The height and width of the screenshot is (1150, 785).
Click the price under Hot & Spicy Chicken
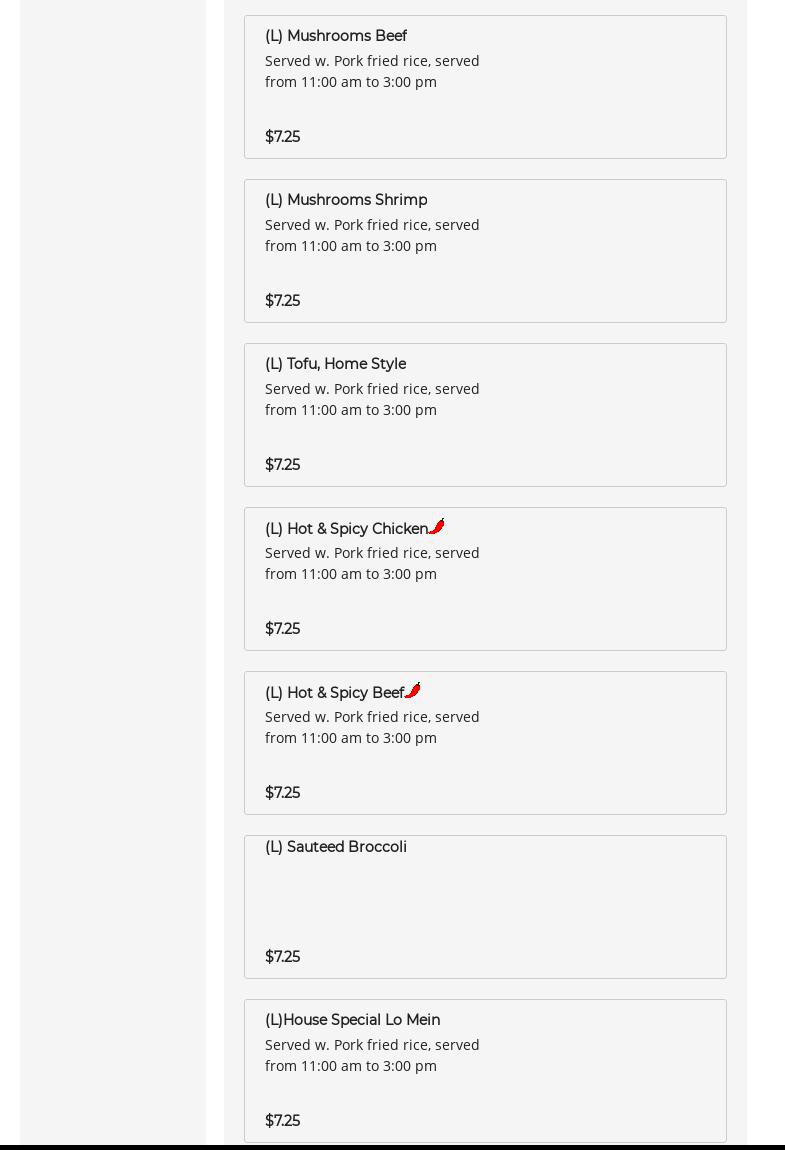282,629
